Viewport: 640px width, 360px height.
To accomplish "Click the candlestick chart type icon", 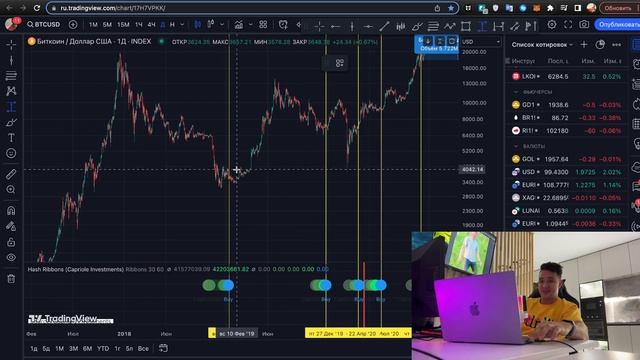I will click(198, 25).
